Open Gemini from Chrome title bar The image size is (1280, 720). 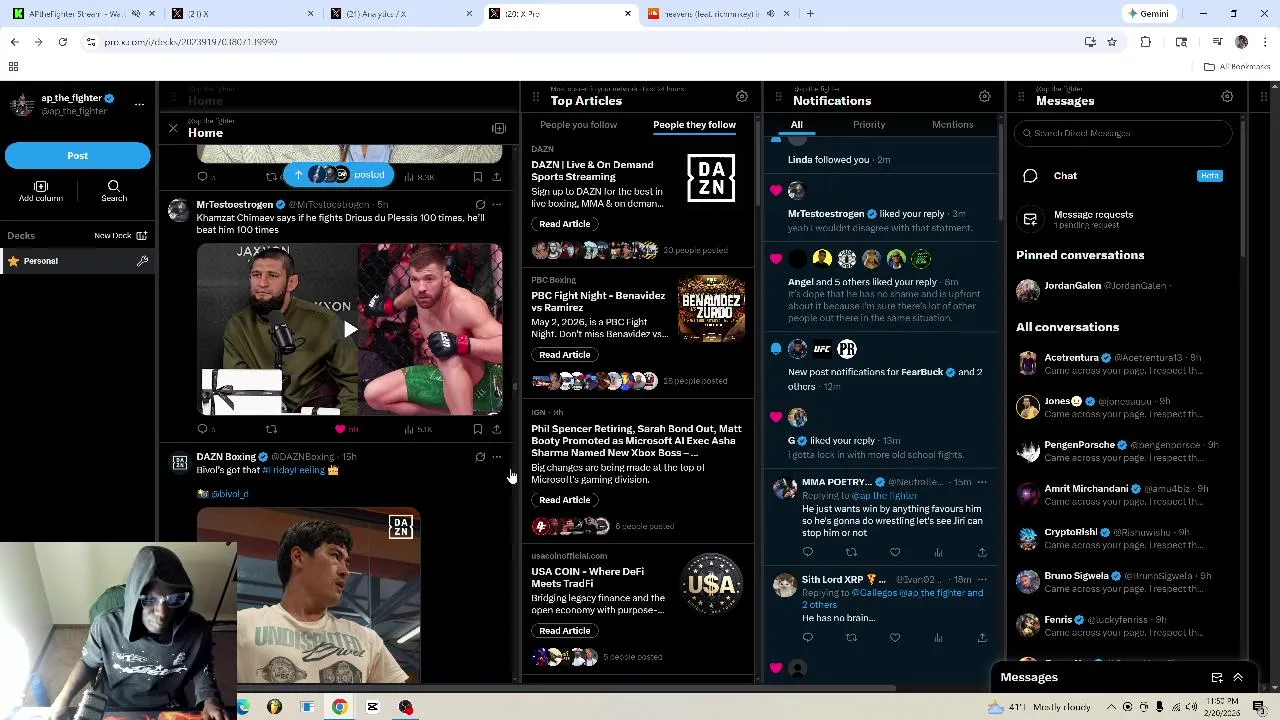[x=1147, y=14]
